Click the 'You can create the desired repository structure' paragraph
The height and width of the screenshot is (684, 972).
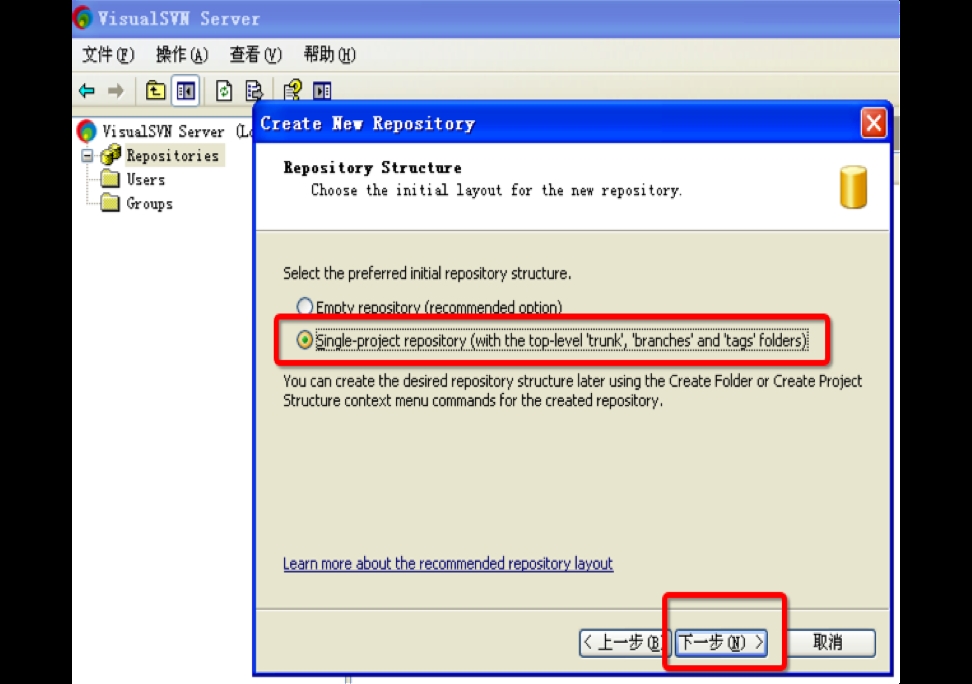pos(572,391)
